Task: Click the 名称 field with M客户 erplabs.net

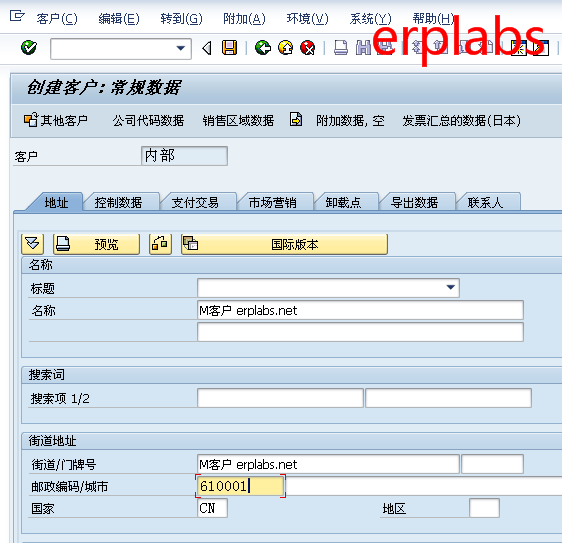Action: pyautogui.click(x=360, y=310)
